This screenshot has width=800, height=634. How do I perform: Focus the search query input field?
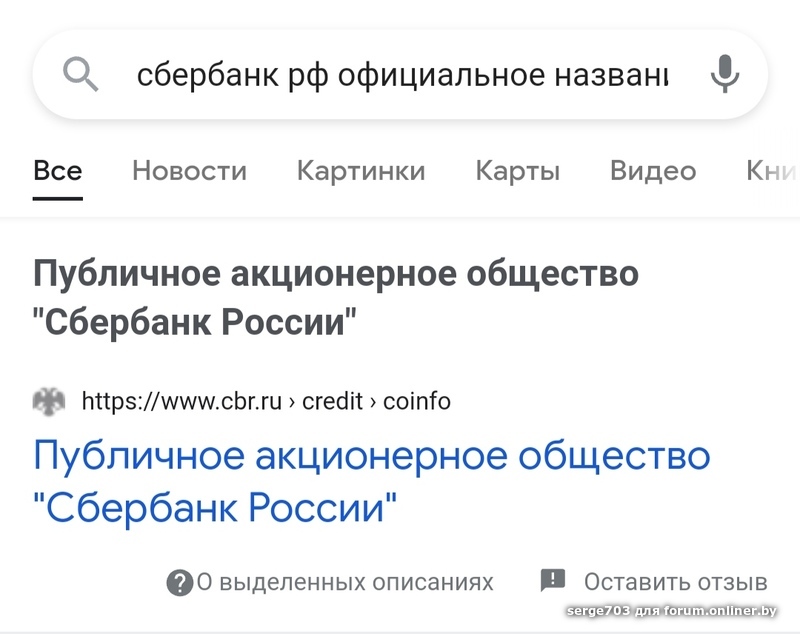pyautogui.click(x=400, y=74)
